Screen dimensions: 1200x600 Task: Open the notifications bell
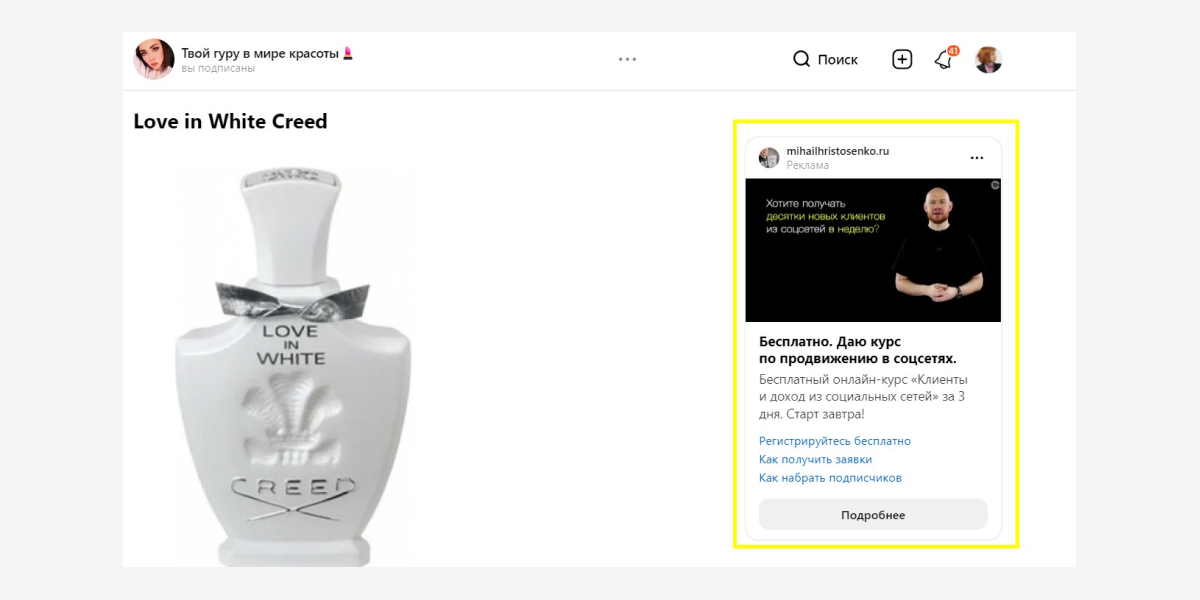943,60
